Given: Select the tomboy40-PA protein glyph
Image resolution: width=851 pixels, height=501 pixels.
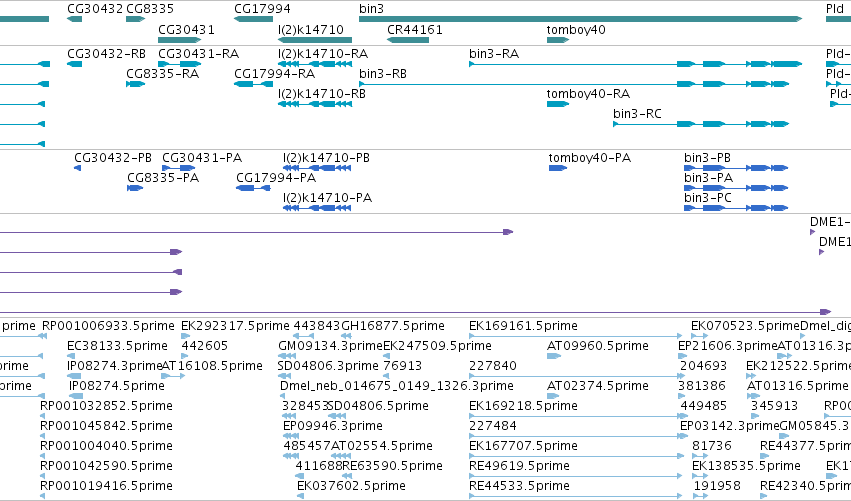Looking at the screenshot, I should coord(558,168).
